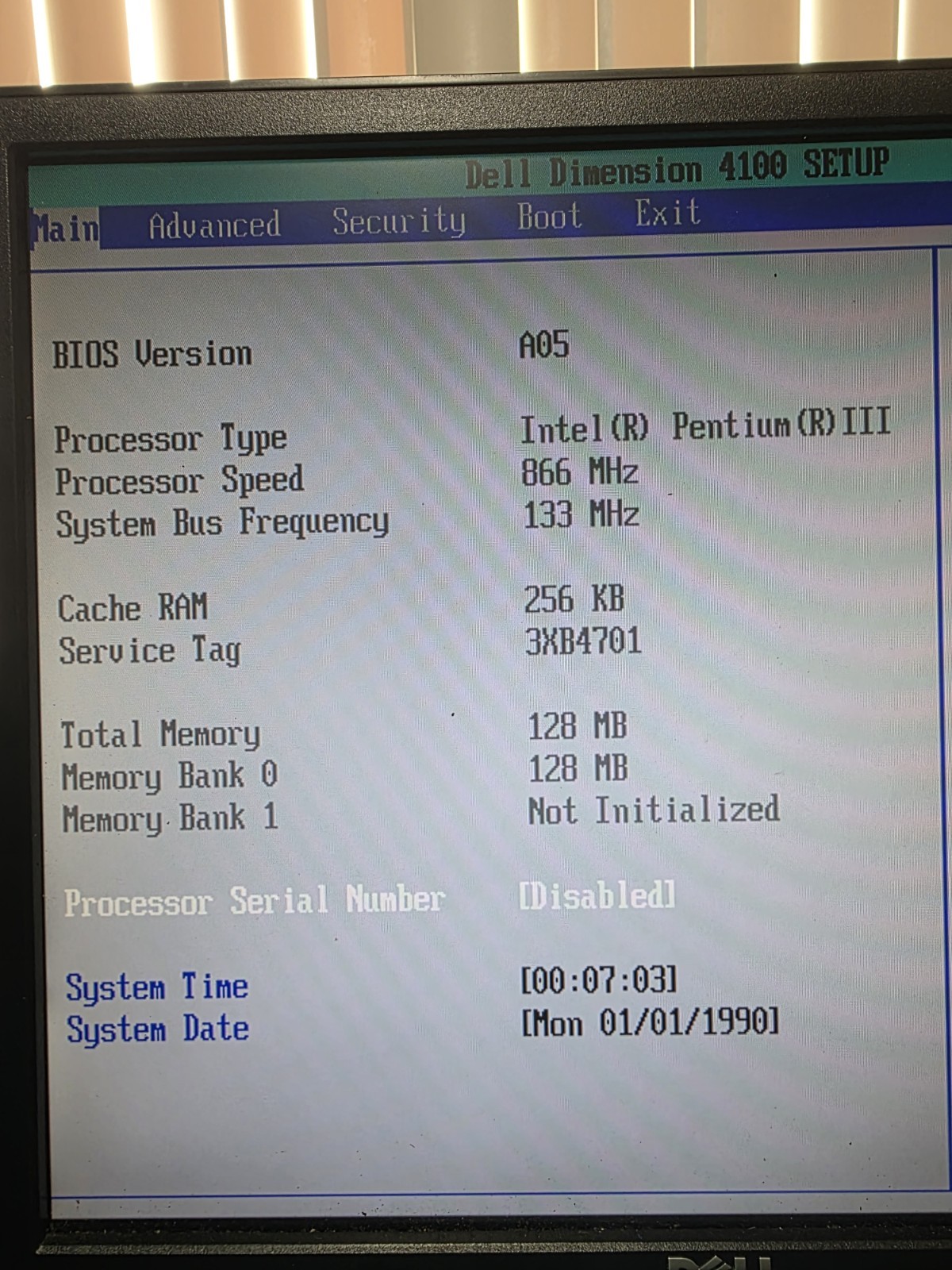Viewport: 952px width, 1270px height.
Task: Select the System Date field value
Action: [x=650, y=1022]
